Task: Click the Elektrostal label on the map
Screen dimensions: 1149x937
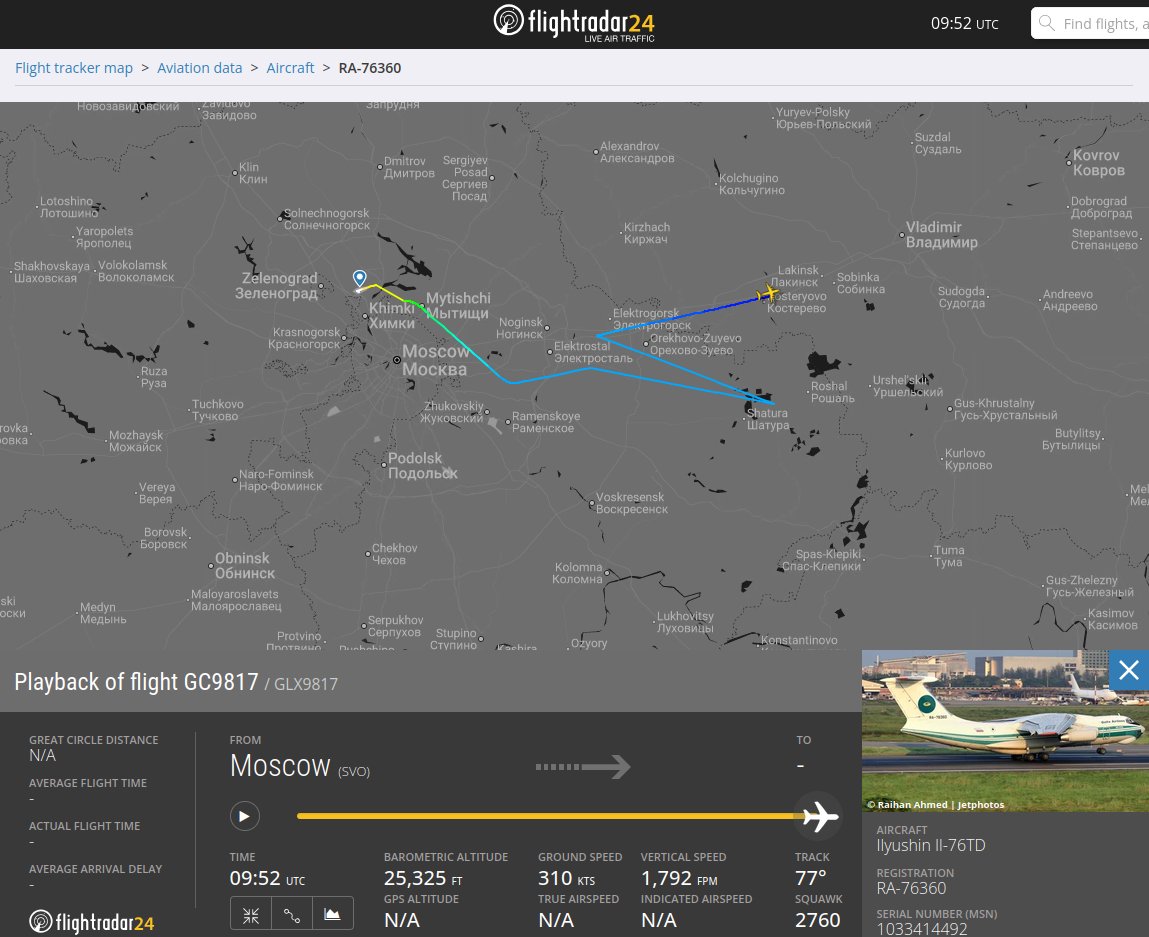Action: click(x=593, y=352)
